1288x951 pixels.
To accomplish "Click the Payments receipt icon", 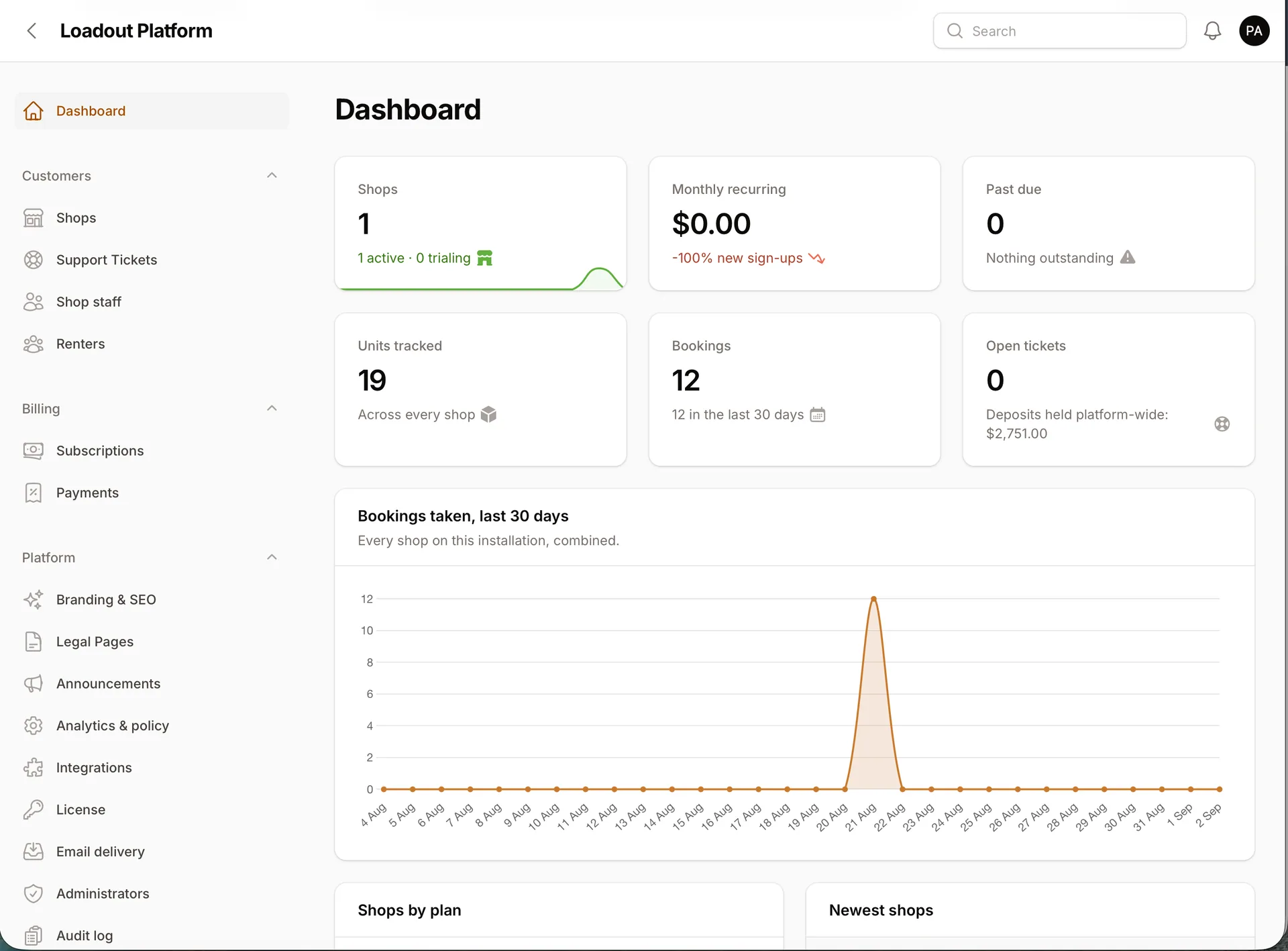I will [33, 493].
